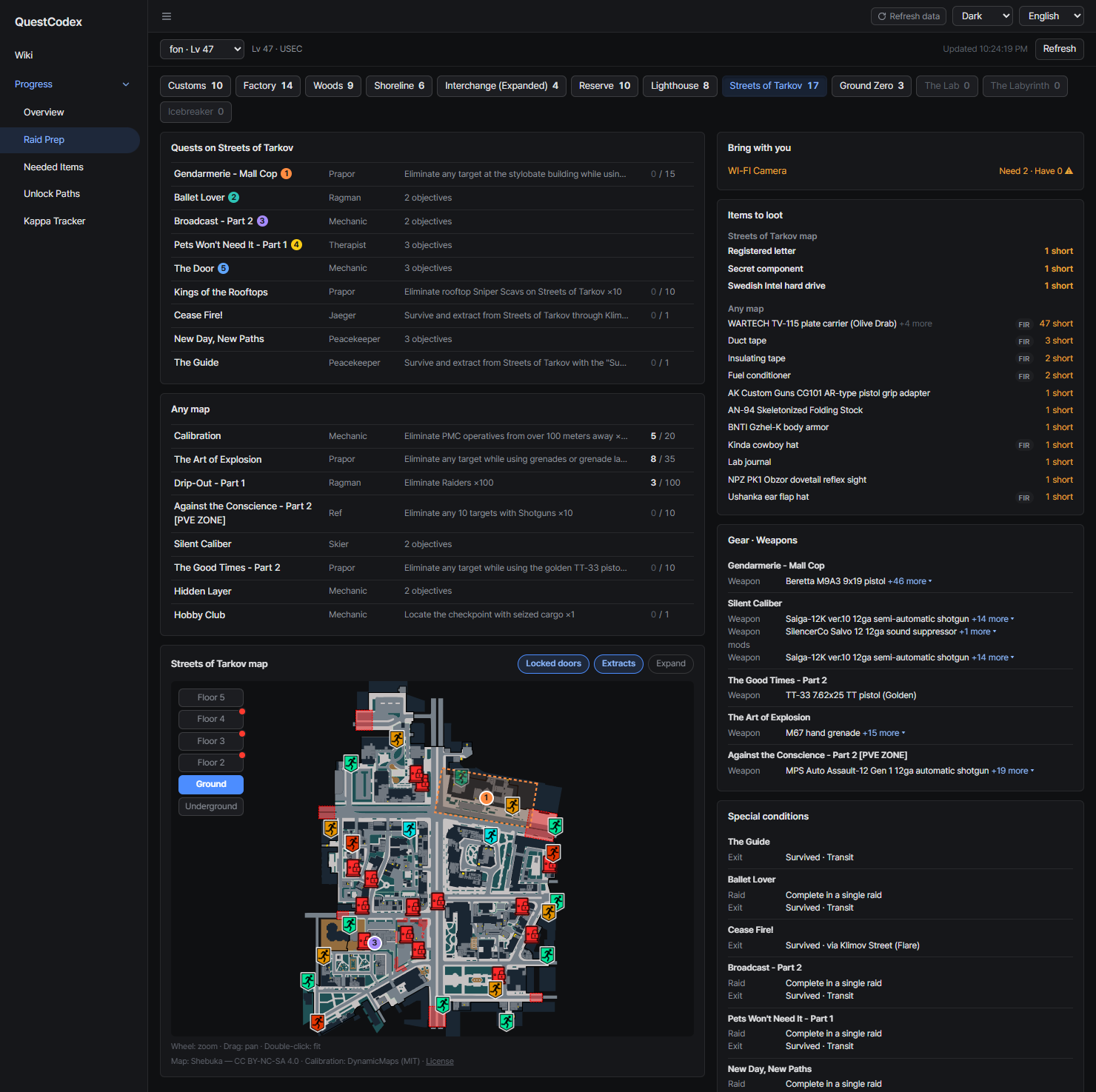The height and width of the screenshot is (1092, 1096).
Task: Select the Ground floor level
Action: 211,785
